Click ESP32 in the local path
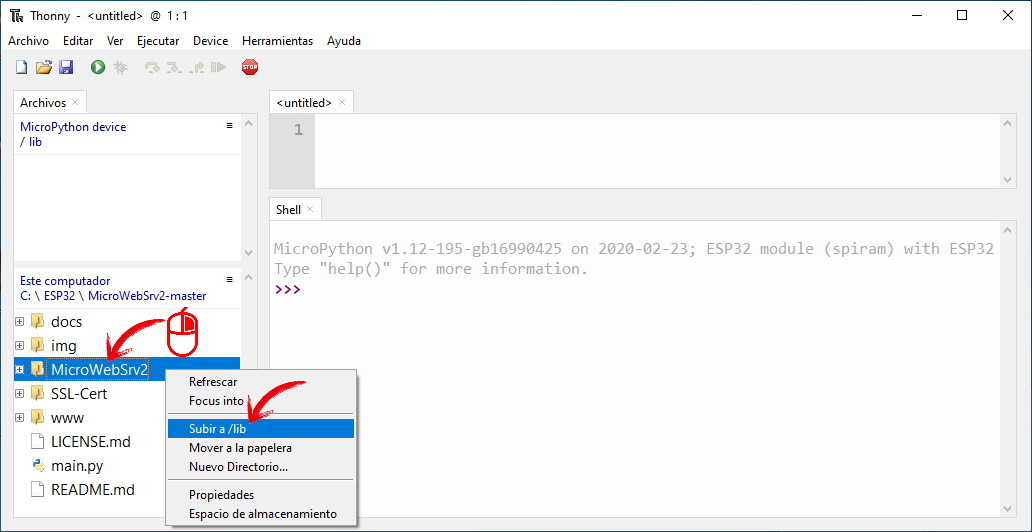Screen dimensions: 1032x532 [x=61, y=296]
